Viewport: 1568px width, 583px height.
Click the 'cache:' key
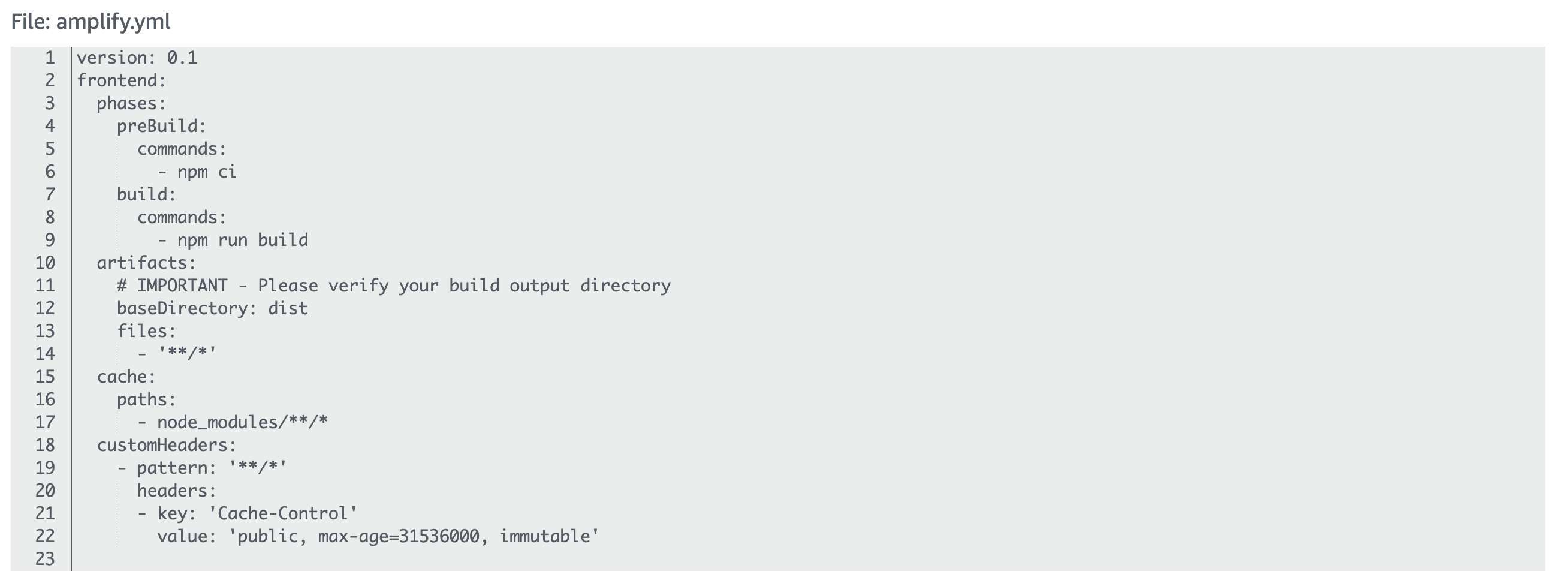126,377
